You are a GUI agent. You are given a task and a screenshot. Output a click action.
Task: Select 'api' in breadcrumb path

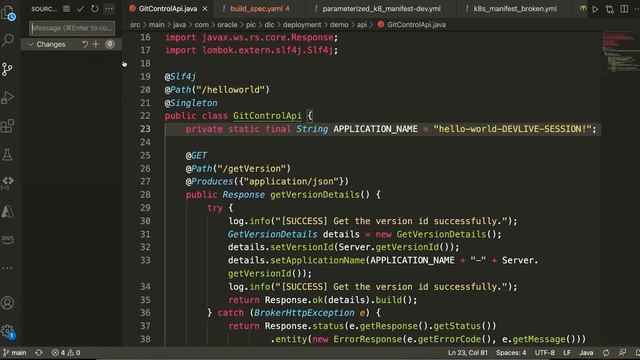(x=362, y=24)
